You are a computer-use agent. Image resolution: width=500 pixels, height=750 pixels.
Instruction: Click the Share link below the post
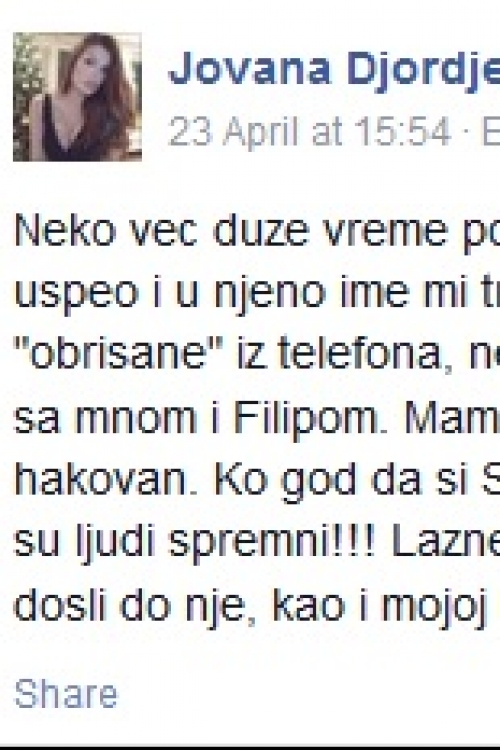pyautogui.click(x=66, y=694)
